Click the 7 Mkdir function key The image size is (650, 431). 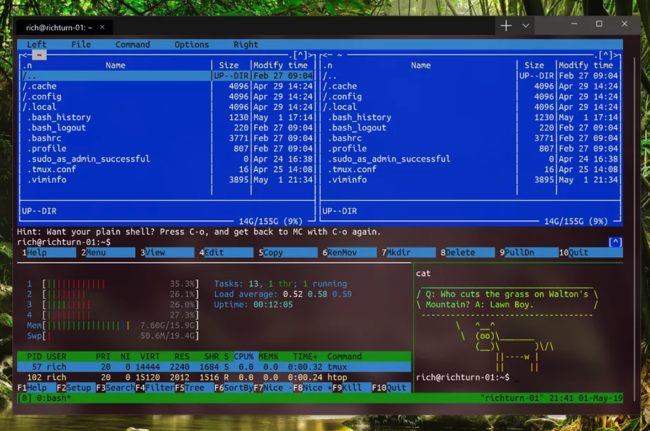tap(408, 252)
